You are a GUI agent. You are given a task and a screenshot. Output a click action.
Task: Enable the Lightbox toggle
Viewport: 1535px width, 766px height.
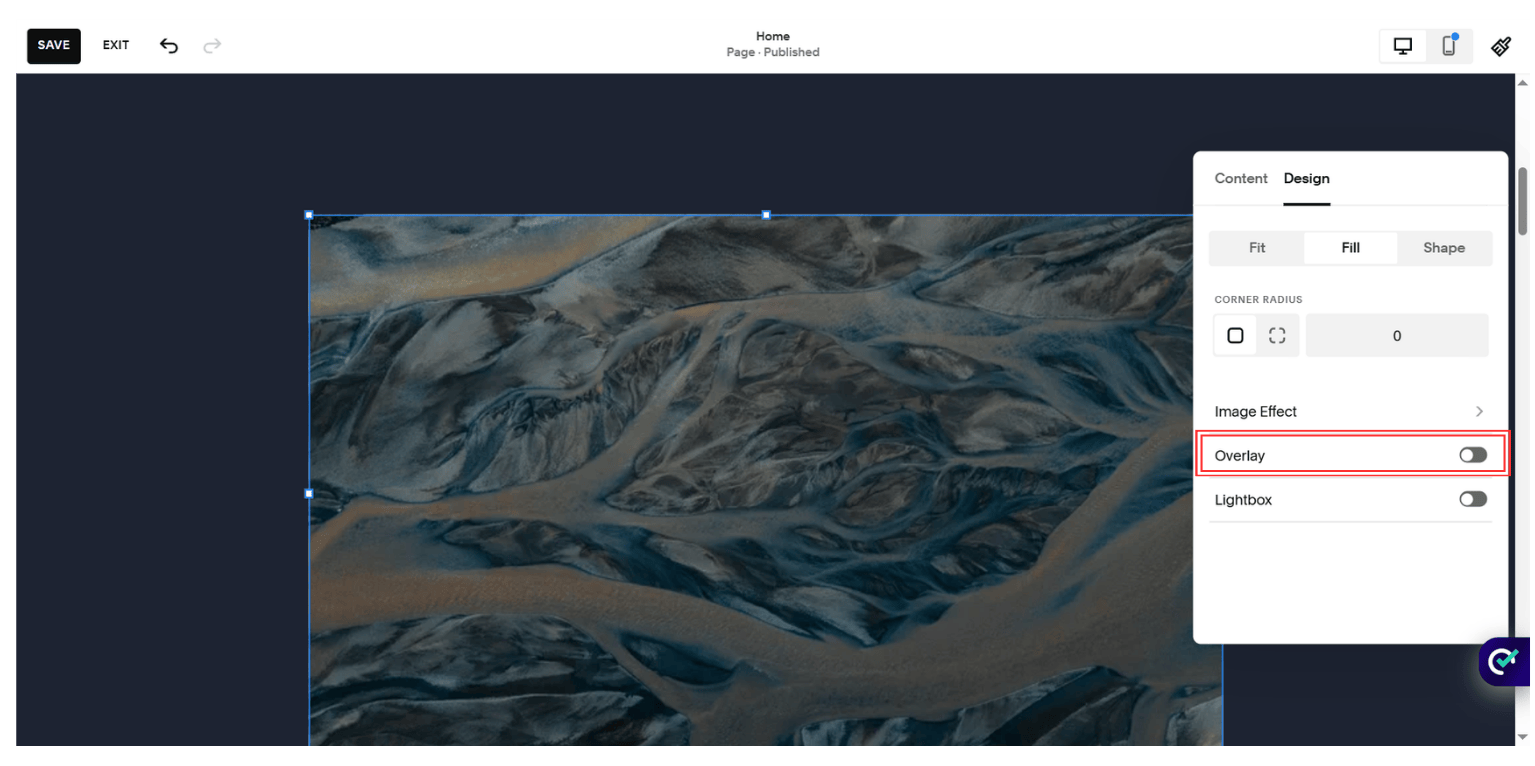1473,499
